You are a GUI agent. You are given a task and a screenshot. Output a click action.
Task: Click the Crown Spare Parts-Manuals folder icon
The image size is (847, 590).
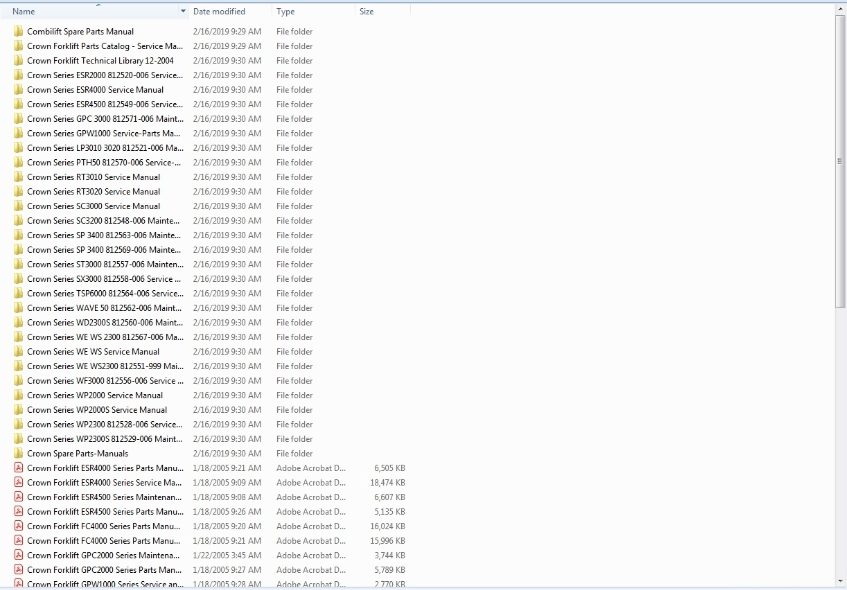[x=18, y=454]
